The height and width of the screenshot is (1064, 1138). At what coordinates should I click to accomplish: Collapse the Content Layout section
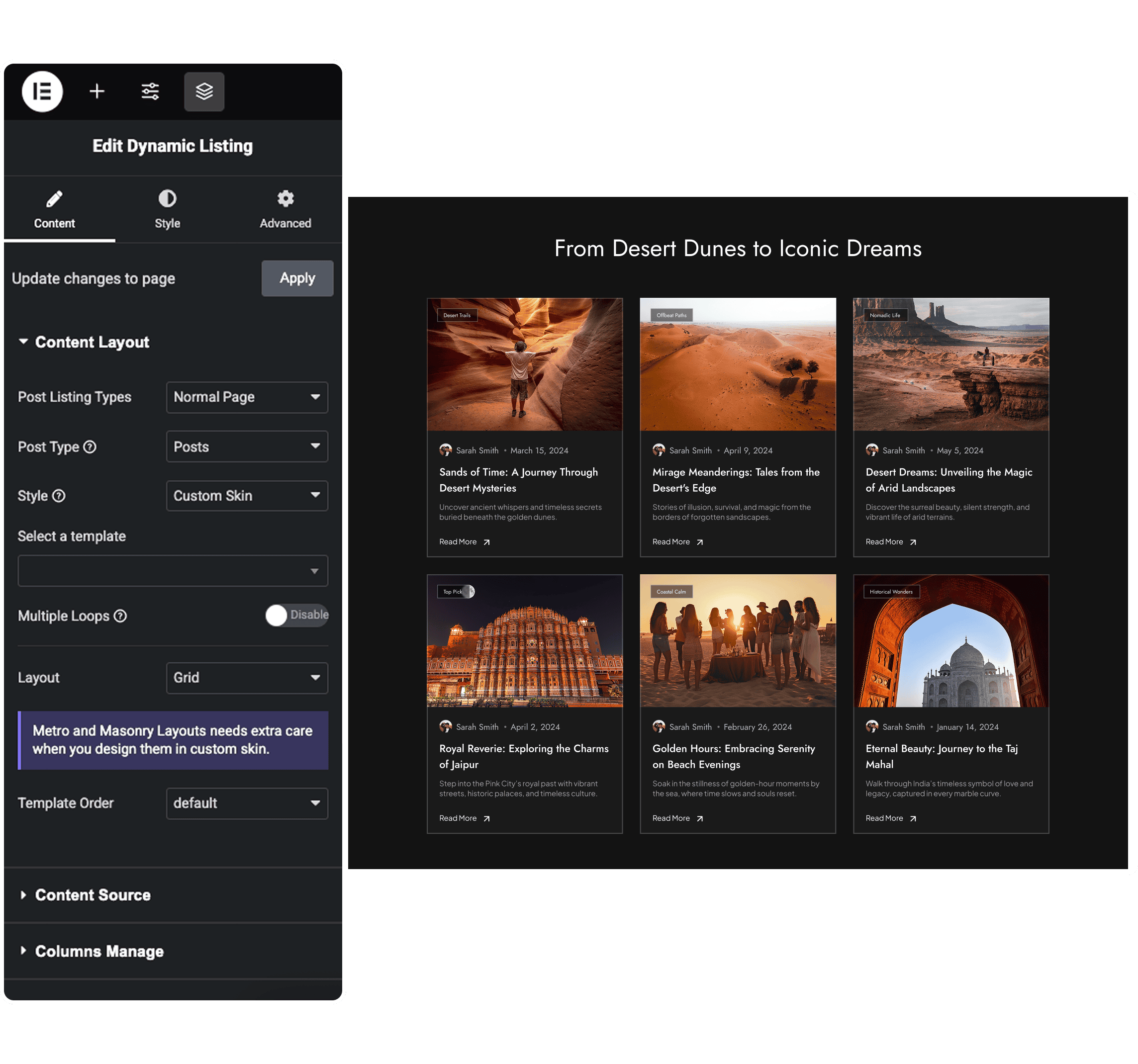[x=92, y=342]
